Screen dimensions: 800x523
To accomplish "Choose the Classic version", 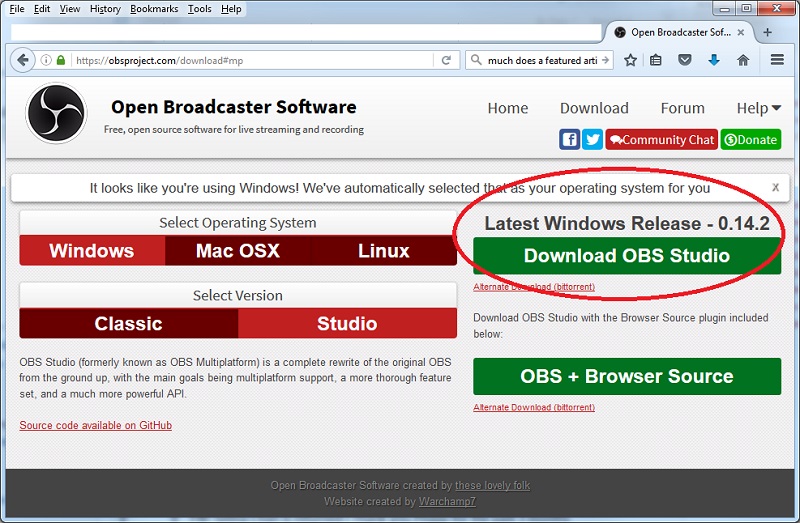I will (129, 323).
